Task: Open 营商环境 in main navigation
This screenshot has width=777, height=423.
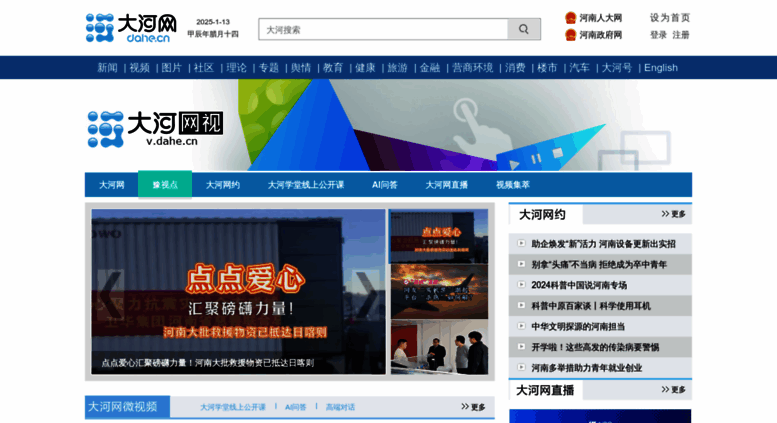Action: [x=473, y=67]
